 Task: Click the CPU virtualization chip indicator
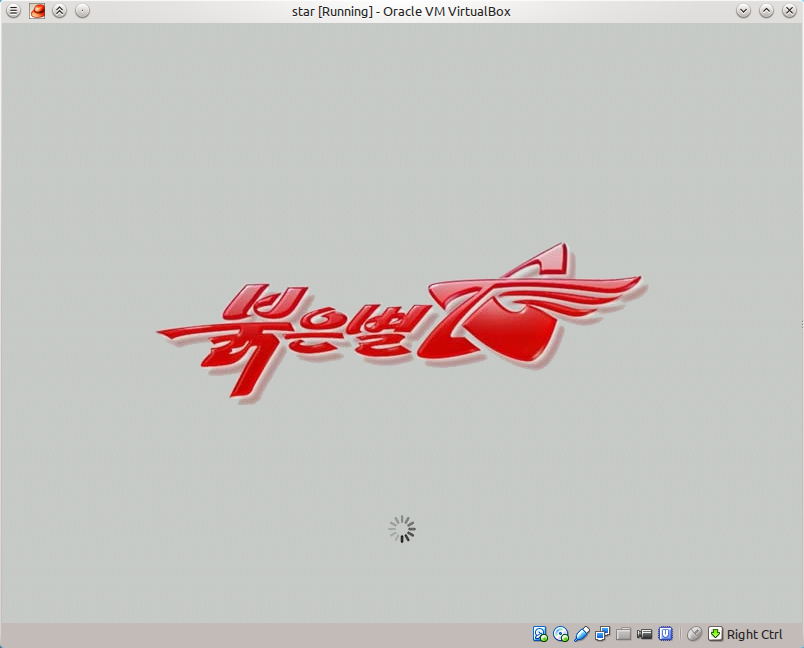pos(666,634)
